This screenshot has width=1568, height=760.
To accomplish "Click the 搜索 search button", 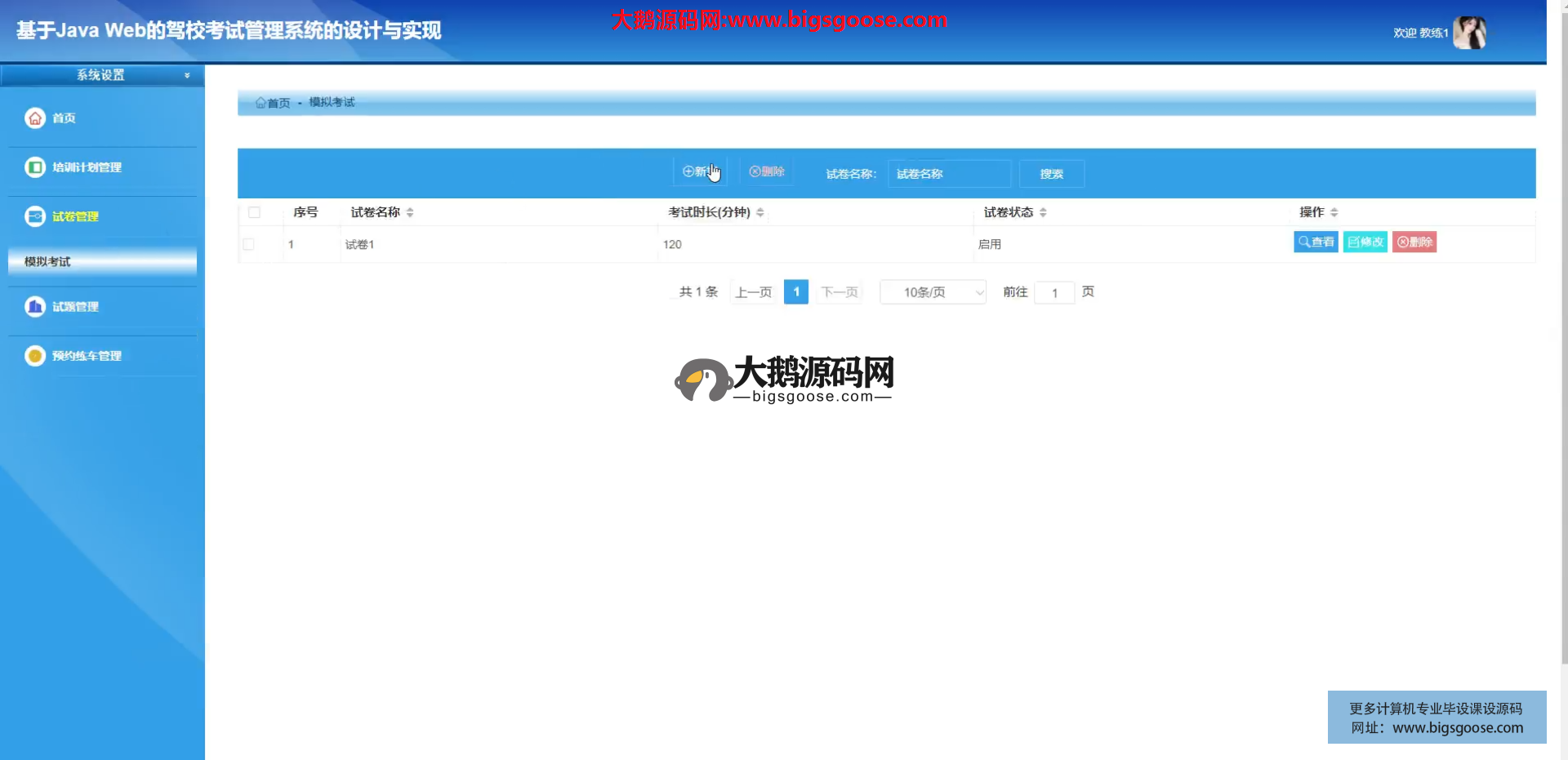I will 1052,174.
